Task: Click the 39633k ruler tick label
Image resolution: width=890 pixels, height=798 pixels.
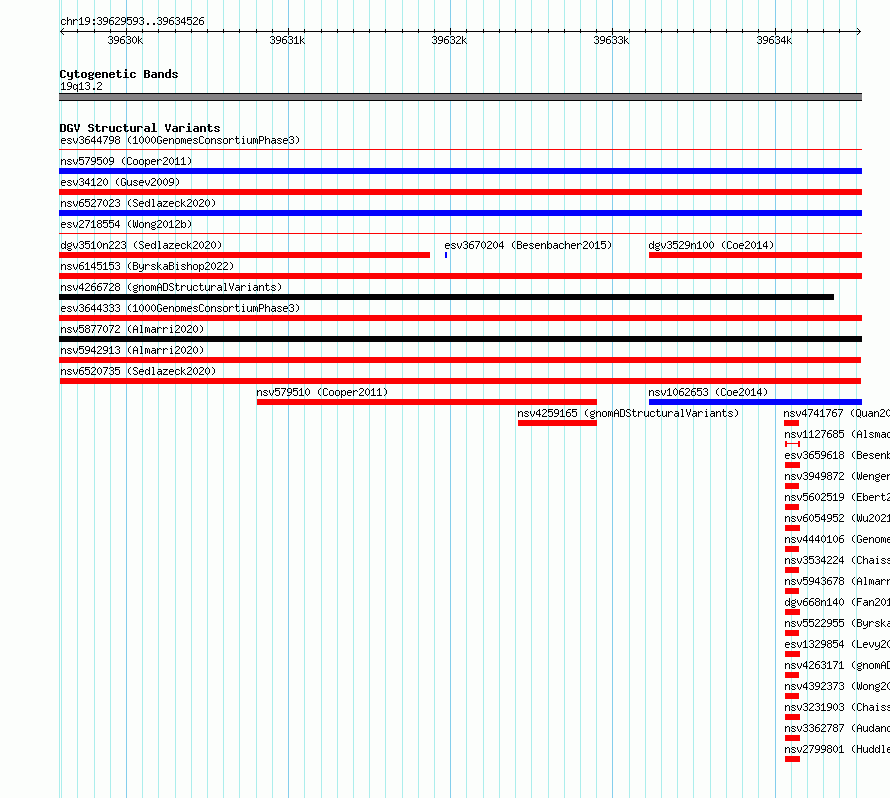Action: pyautogui.click(x=611, y=40)
